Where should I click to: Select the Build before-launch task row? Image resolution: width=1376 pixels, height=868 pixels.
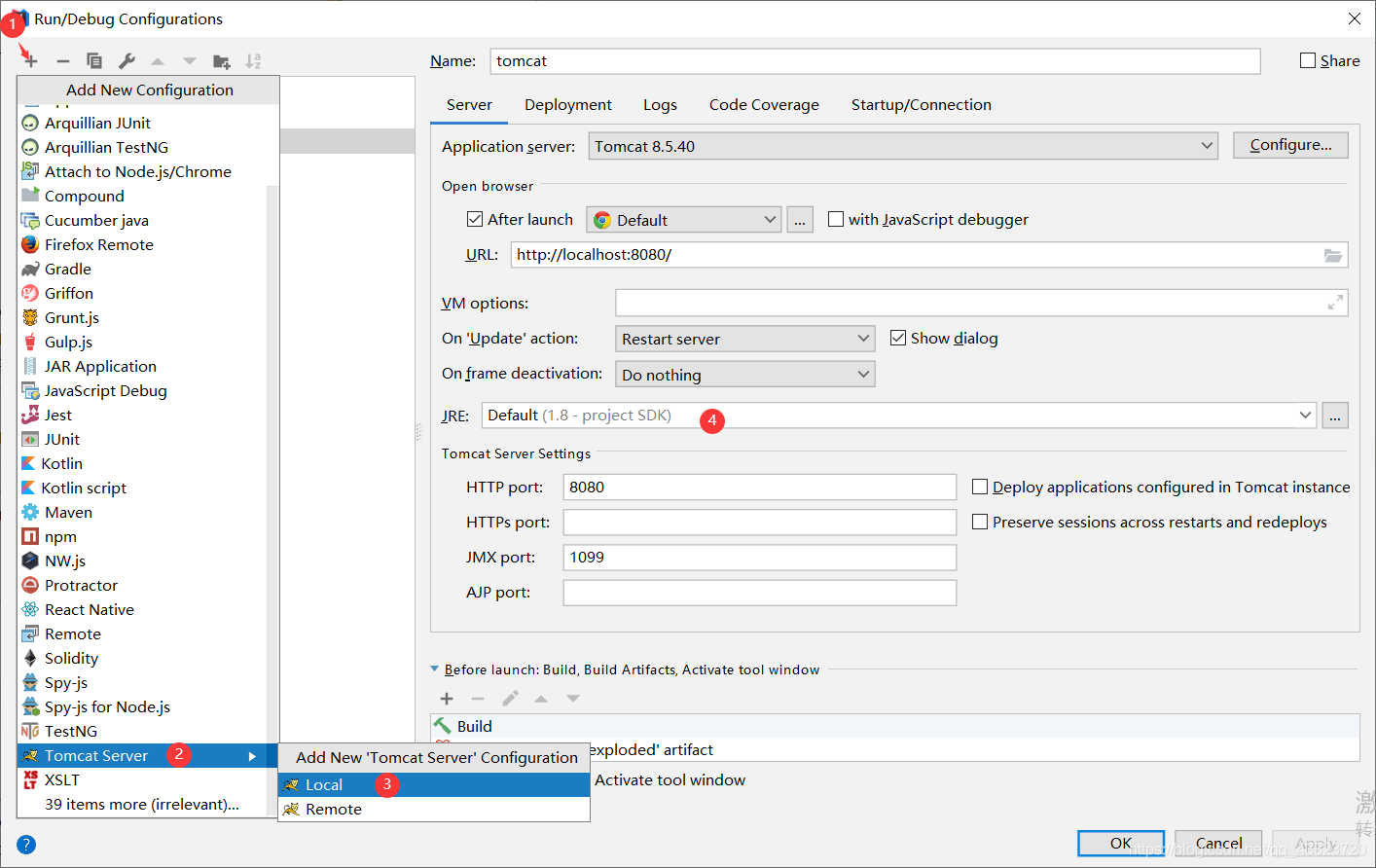(x=895, y=727)
